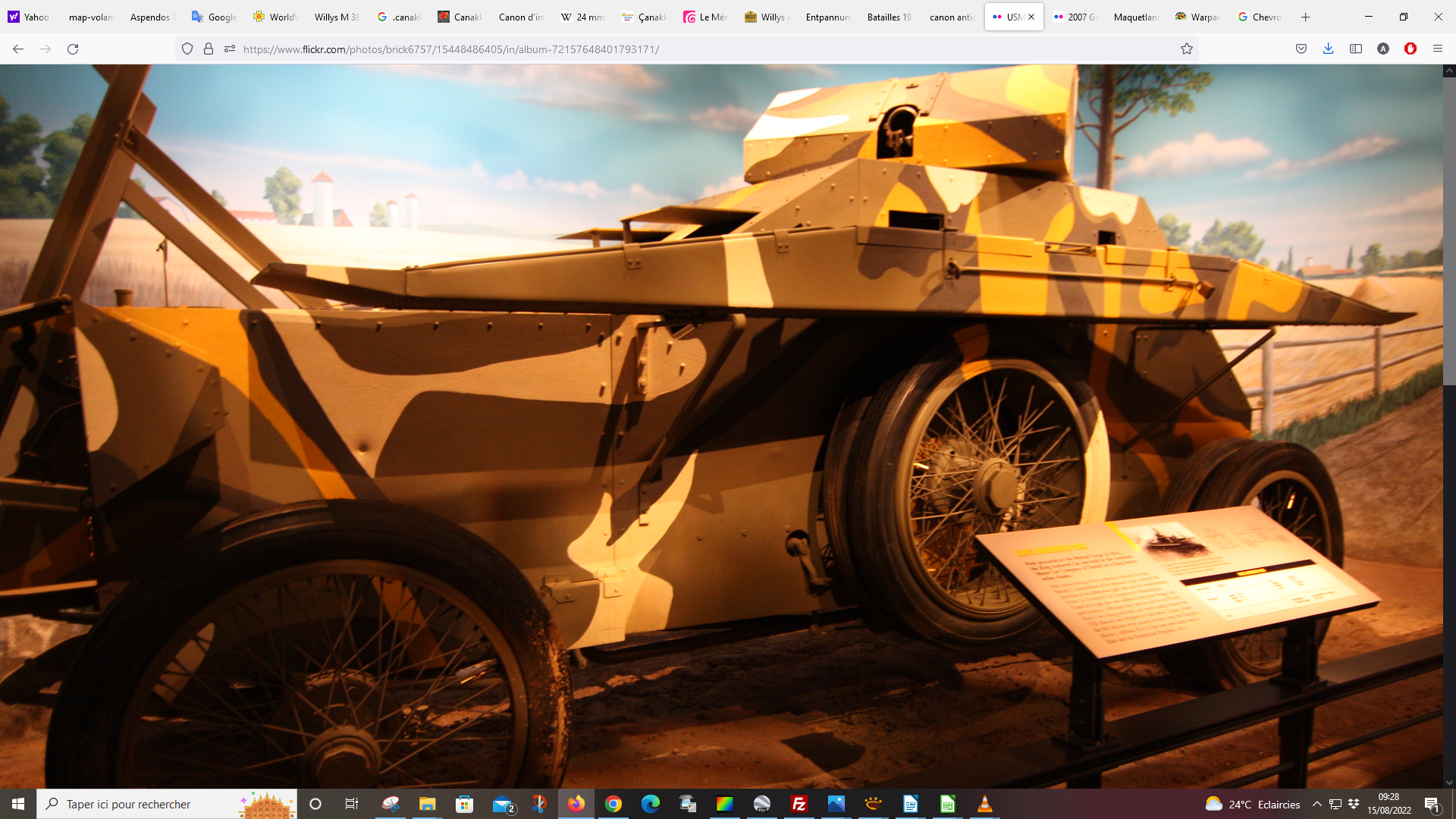Image resolution: width=1456 pixels, height=819 pixels.
Task: Switch to the Google Translate tab
Action: click(x=214, y=17)
